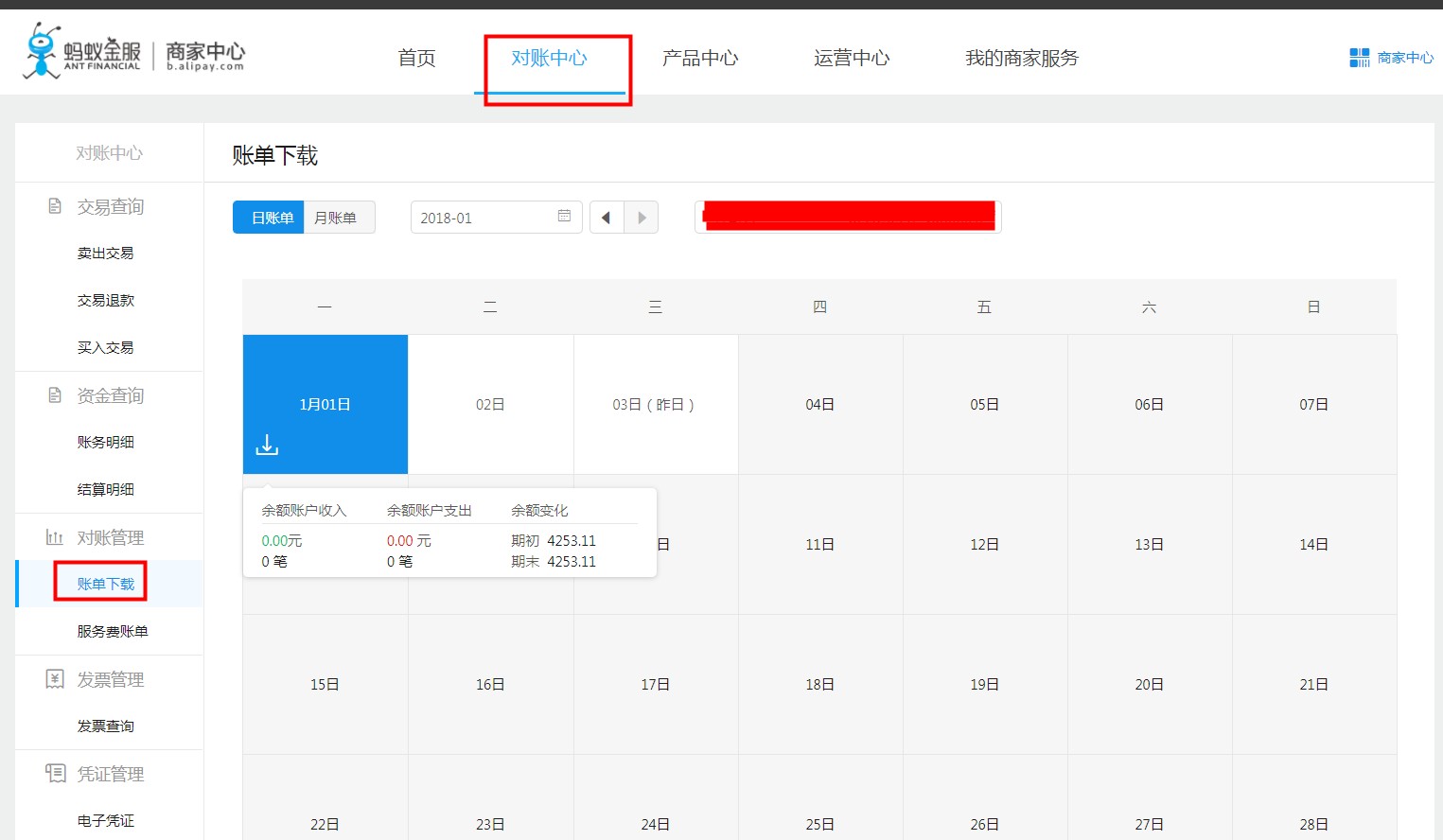This screenshot has width=1443, height=840.
Task: Select the 14日 calendar cell
Action: pos(1314,544)
